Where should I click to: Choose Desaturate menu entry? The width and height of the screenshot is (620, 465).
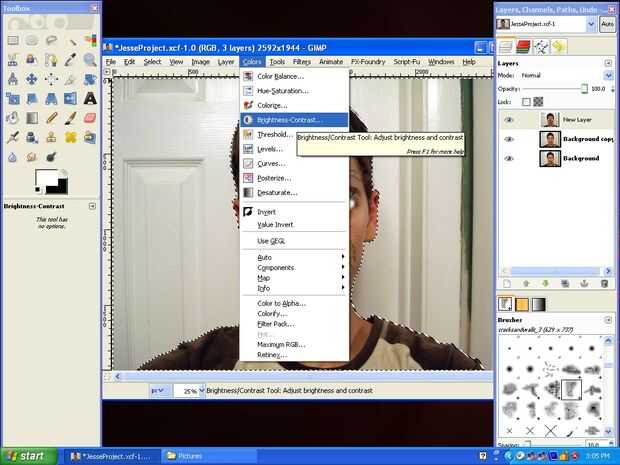[x=294, y=193]
